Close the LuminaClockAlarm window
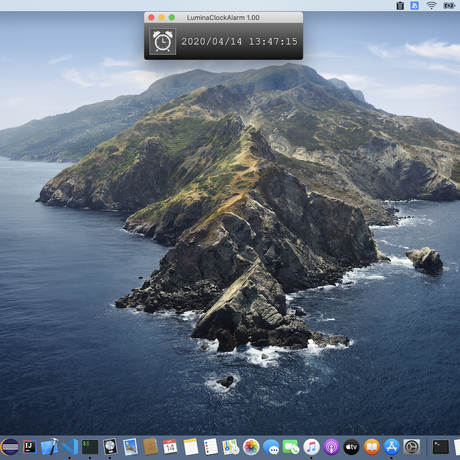460x460 pixels. pos(151,17)
